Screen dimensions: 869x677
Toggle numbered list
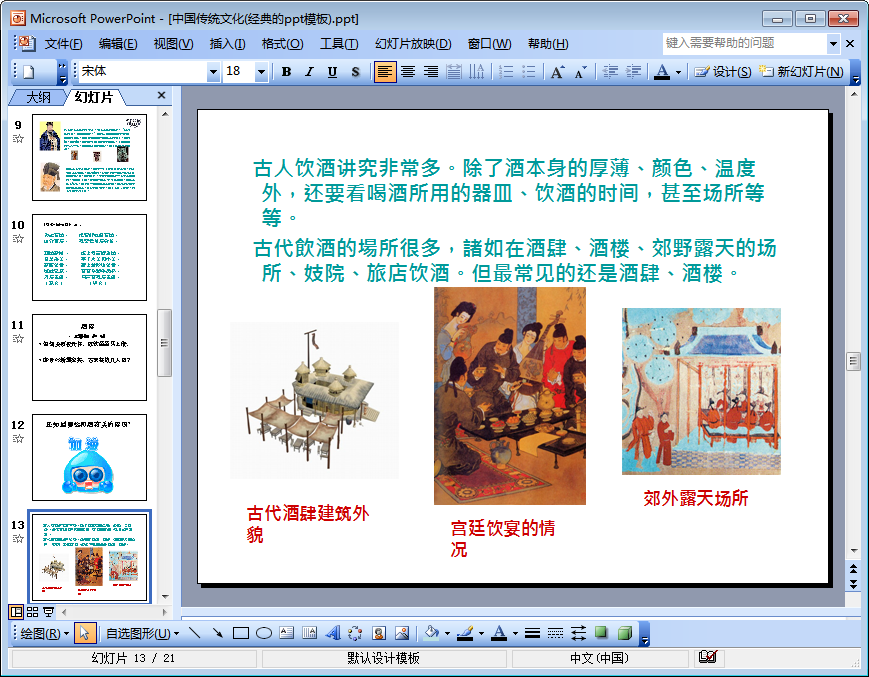(x=506, y=71)
